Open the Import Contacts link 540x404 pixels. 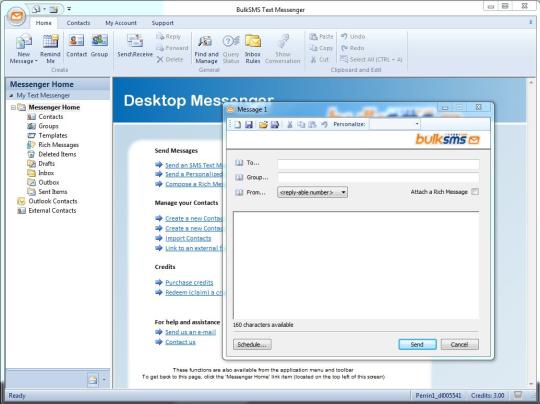coord(188,238)
